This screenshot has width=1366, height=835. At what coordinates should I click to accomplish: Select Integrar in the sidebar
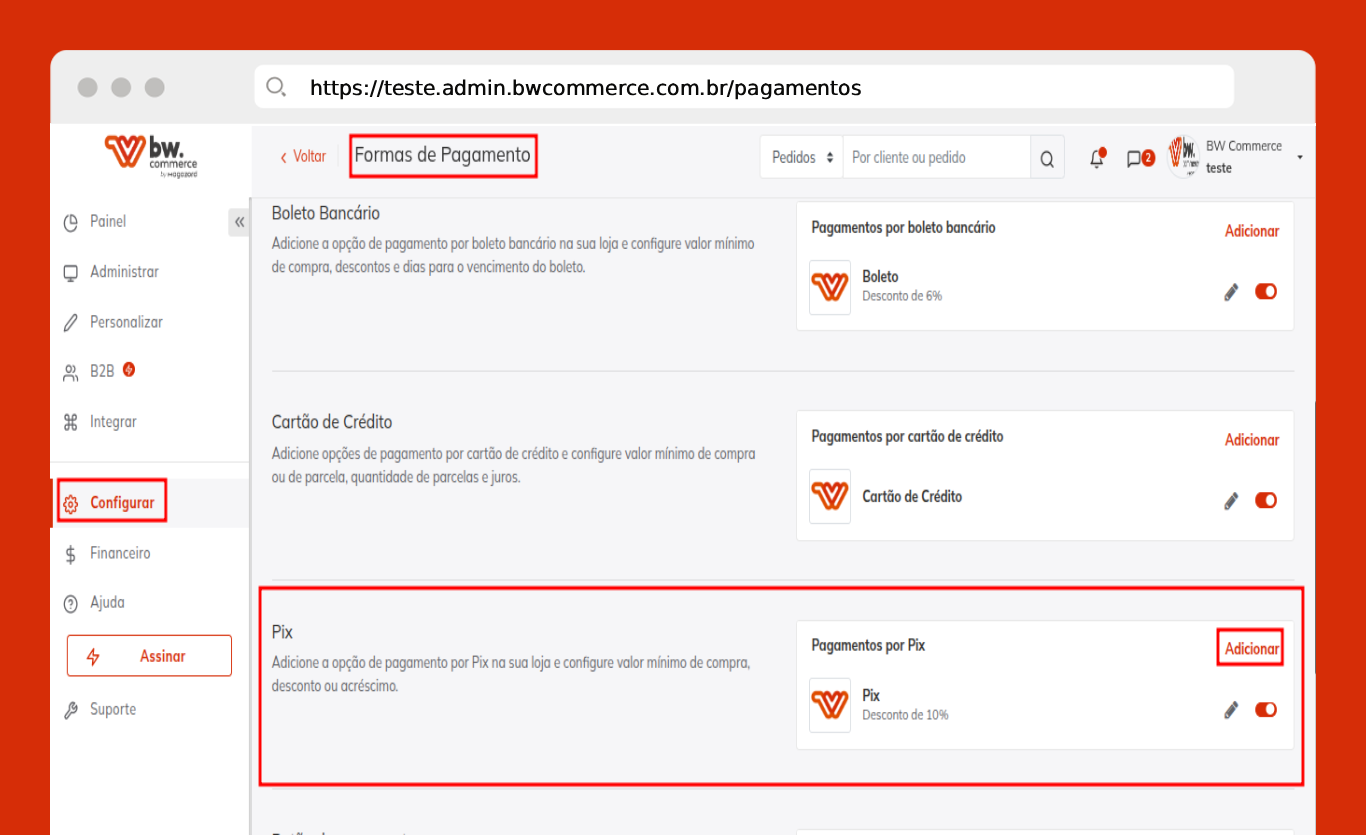click(112, 422)
